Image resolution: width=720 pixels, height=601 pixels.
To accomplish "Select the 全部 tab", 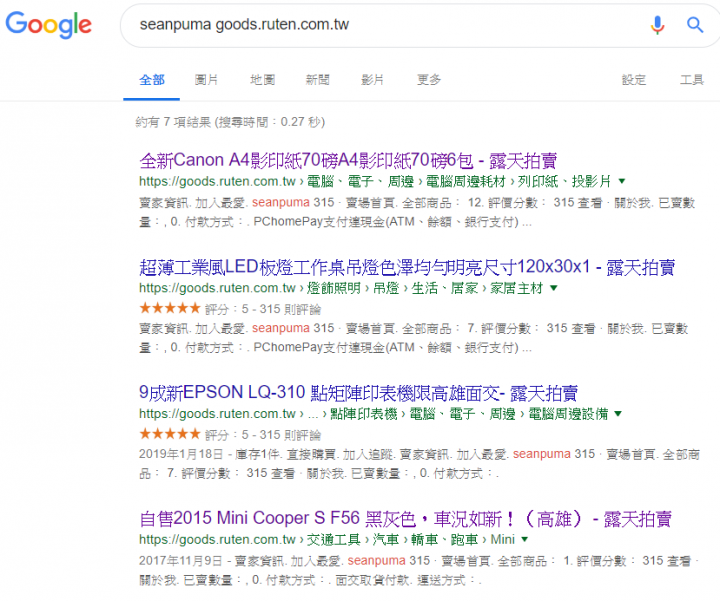I will [x=152, y=80].
